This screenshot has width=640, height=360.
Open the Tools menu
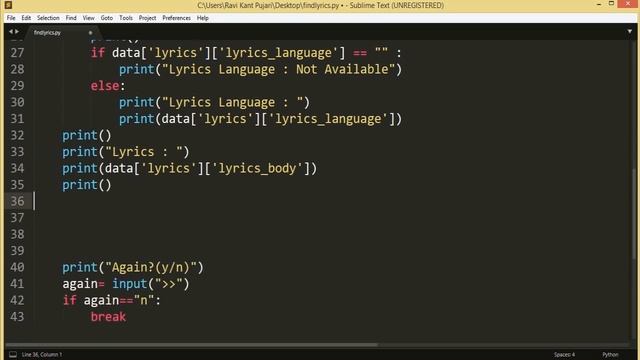(x=126, y=18)
